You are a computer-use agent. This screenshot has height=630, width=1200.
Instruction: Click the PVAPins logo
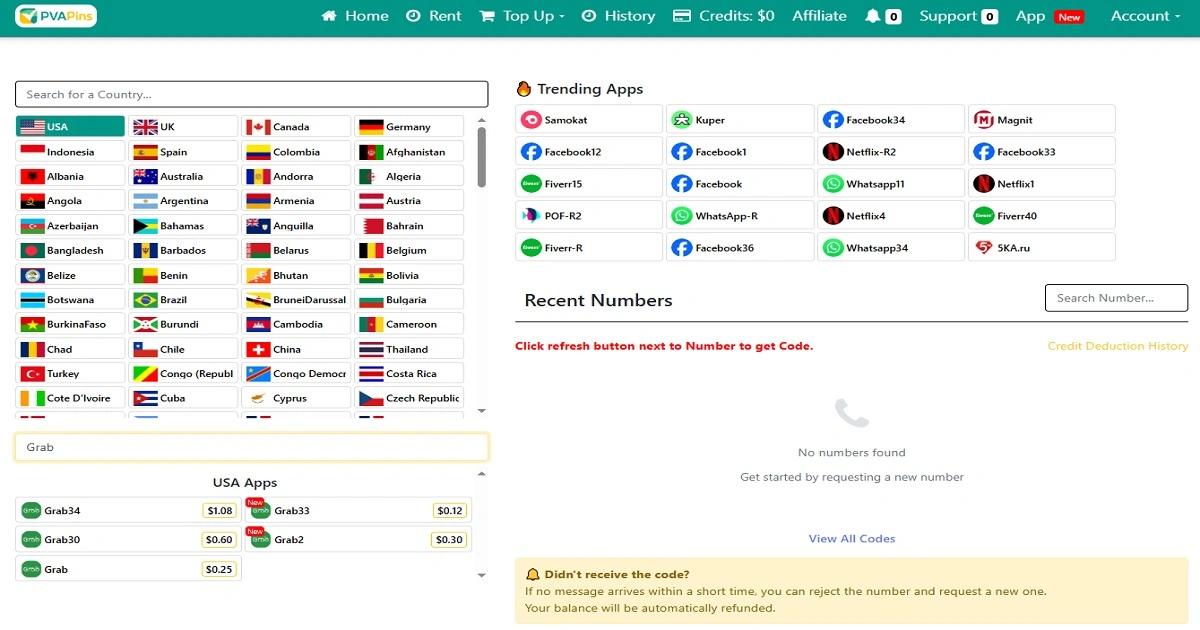pyautogui.click(x=56, y=16)
